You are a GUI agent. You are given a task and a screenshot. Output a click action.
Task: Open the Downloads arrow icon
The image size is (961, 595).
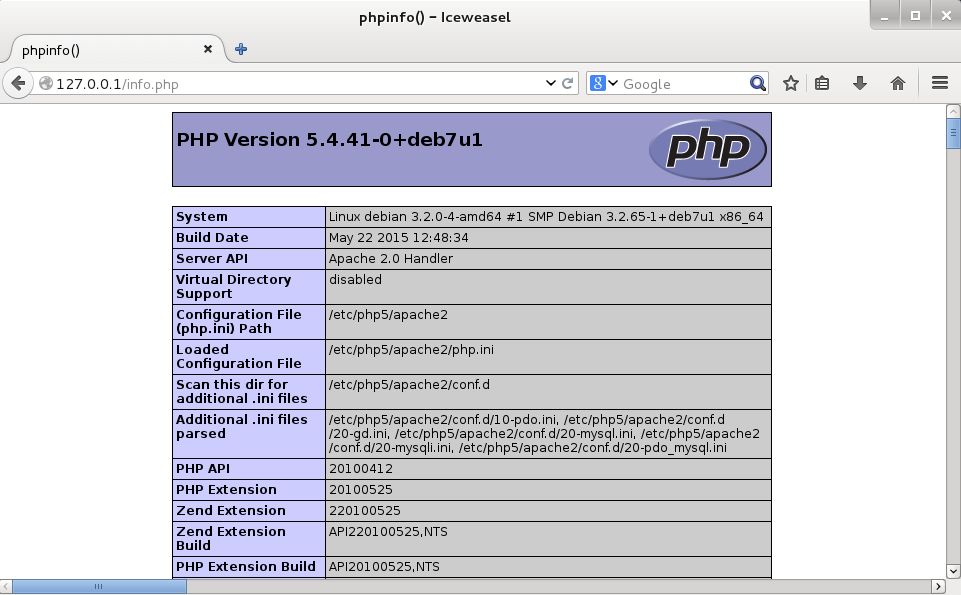[x=859, y=84]
